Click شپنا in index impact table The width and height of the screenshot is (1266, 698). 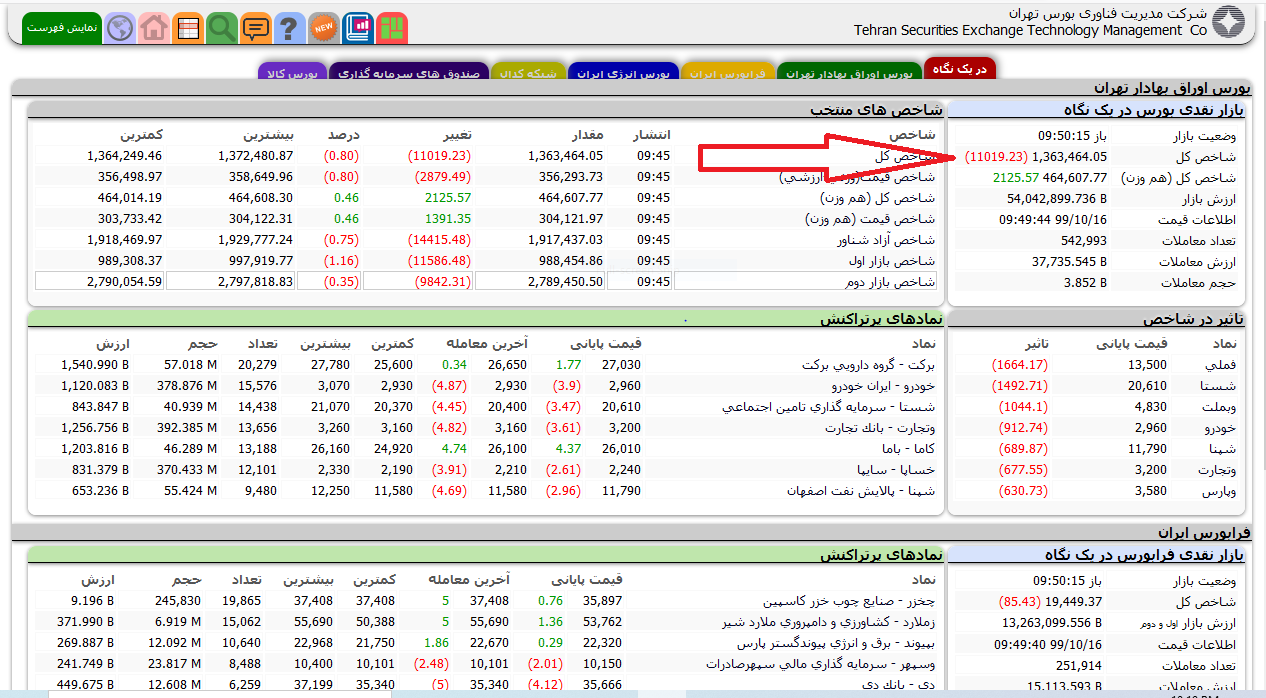pos(1221,449)
